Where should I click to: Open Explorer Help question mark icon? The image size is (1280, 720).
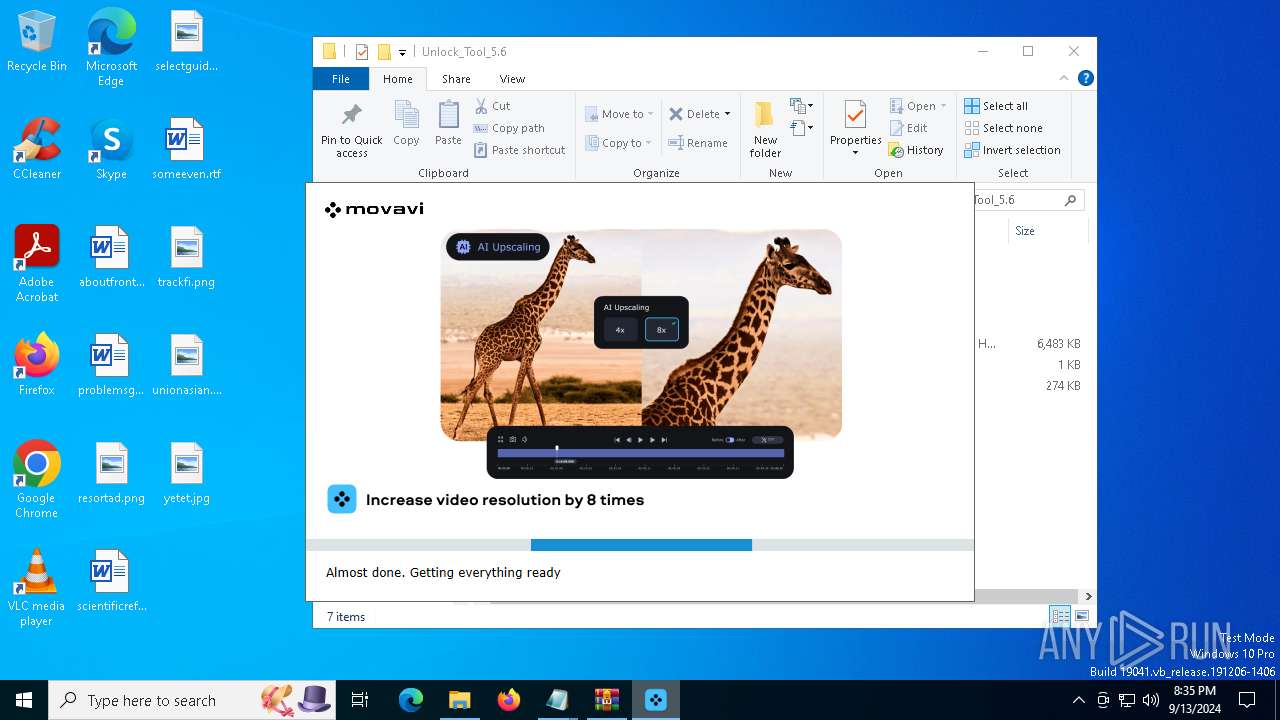pyautogui.click(x=1085, y=78)
